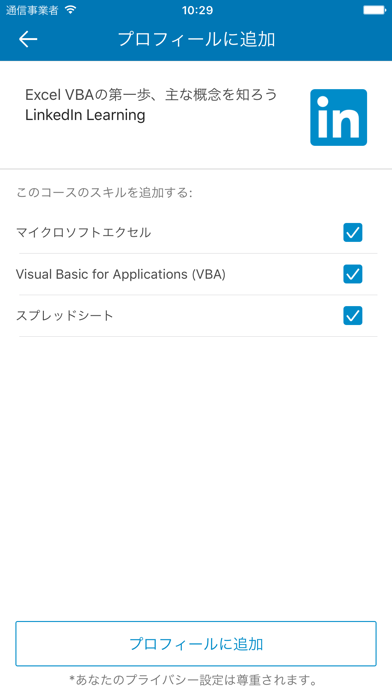Image resolution: width=392 pixels, height=696 pixels.
Task: Tap the 10:29 clock in status bar
Action: (x=197, y=10)
